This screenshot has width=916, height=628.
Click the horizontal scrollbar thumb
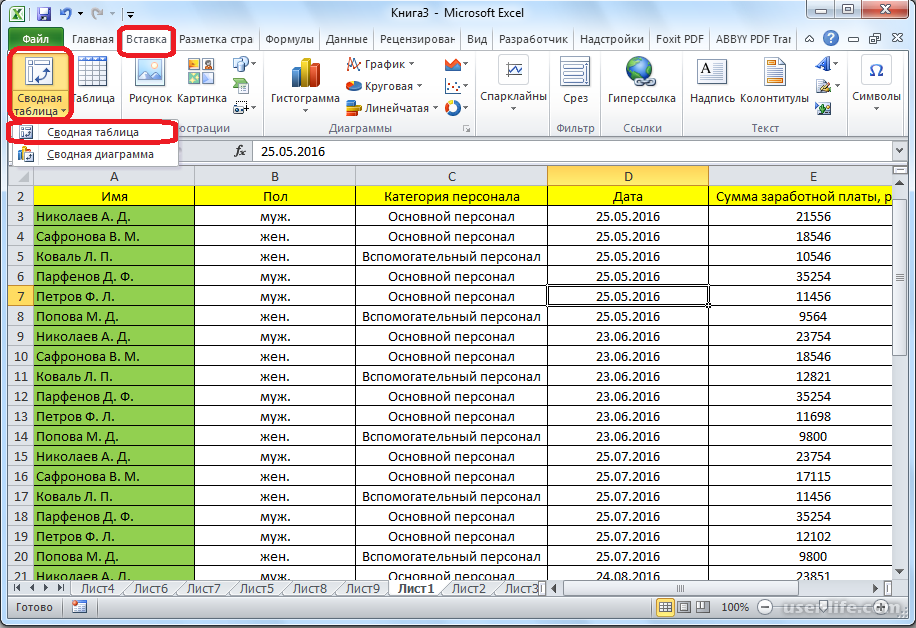point(679,588)
